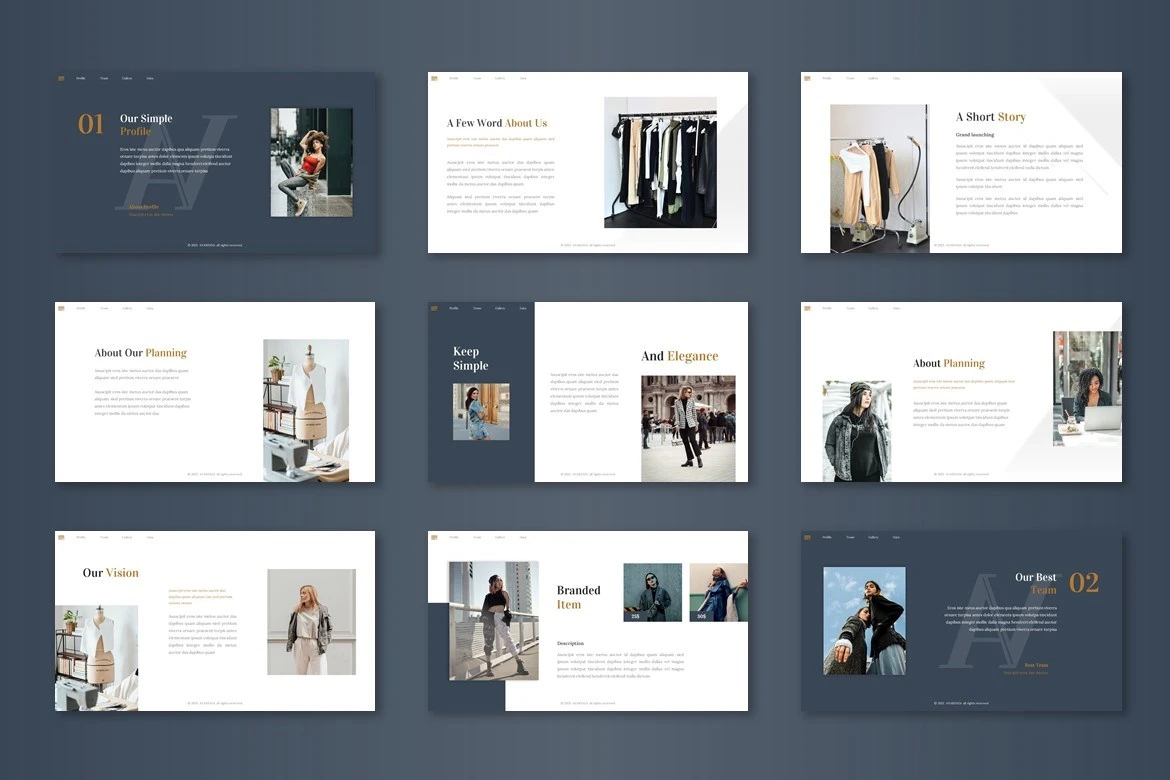Click the 25$ price tag on Branded Item

(635, 616)
